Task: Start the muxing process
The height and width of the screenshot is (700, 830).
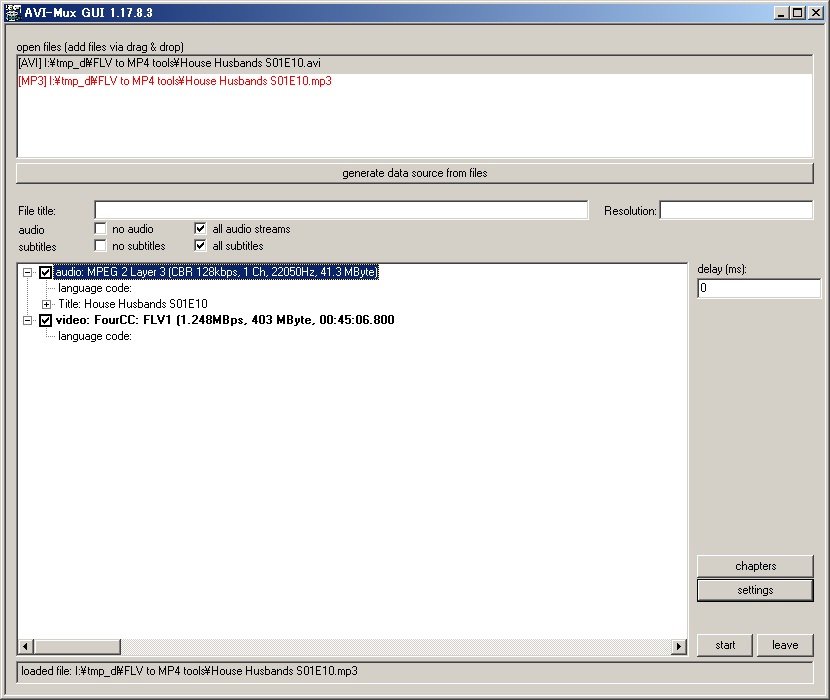Action: coord(724,645)
